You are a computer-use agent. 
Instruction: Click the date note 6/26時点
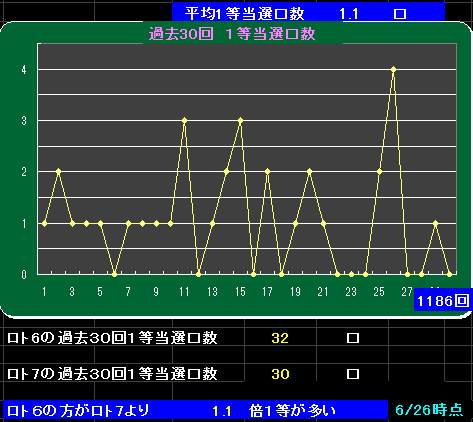pos(429,410)
